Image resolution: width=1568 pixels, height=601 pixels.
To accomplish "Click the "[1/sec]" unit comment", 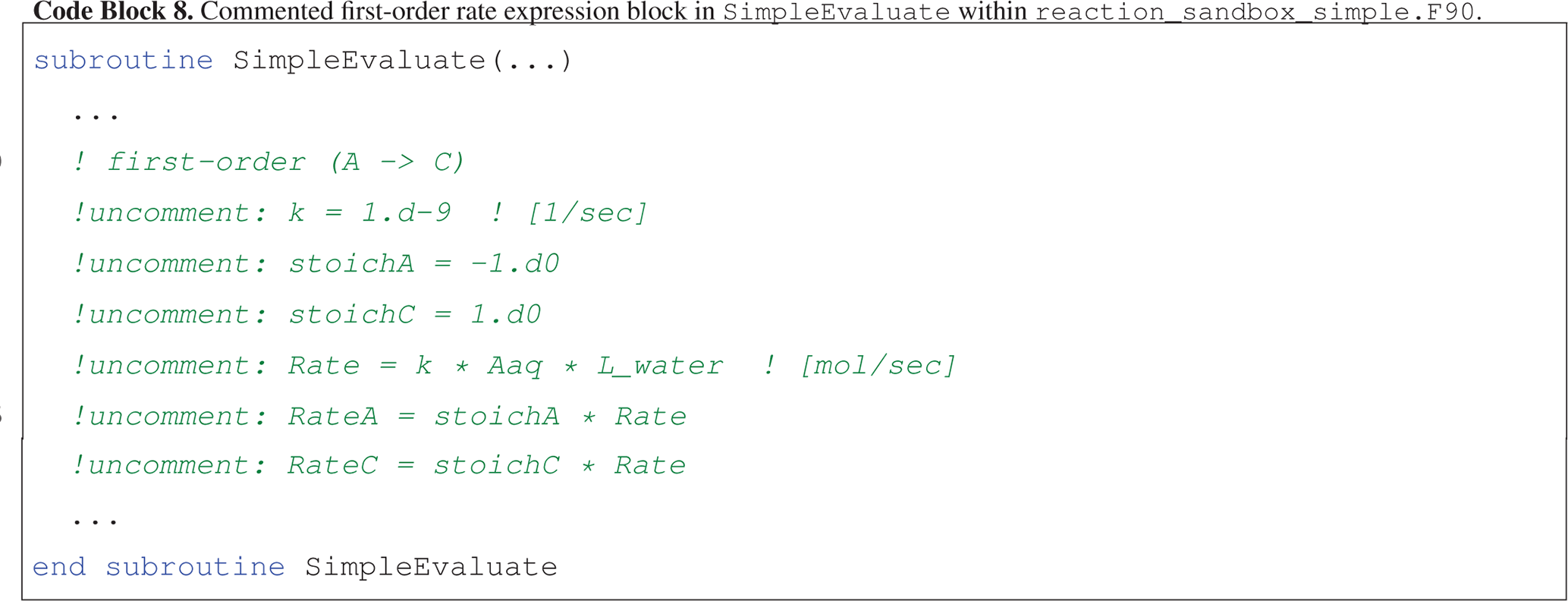I will pos(588,213).
